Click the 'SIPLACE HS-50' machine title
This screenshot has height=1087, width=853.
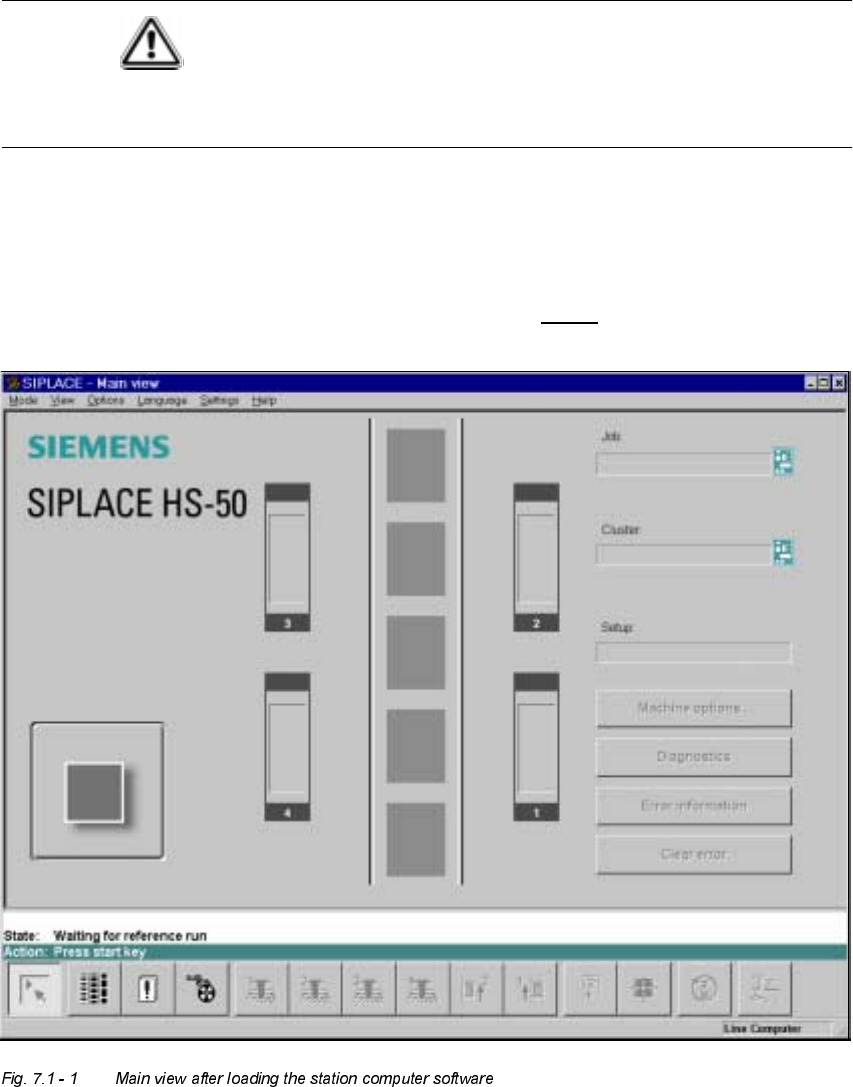tap(137, 503)
